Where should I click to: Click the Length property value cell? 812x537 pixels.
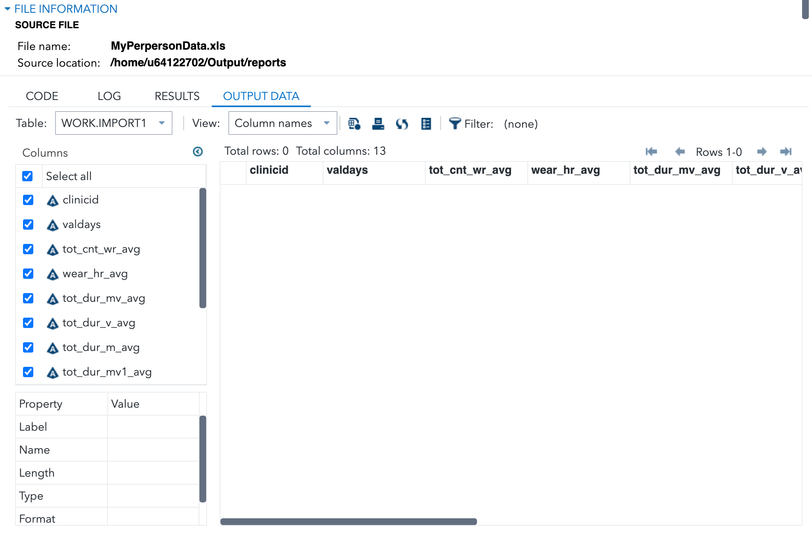tap(153, 473)
